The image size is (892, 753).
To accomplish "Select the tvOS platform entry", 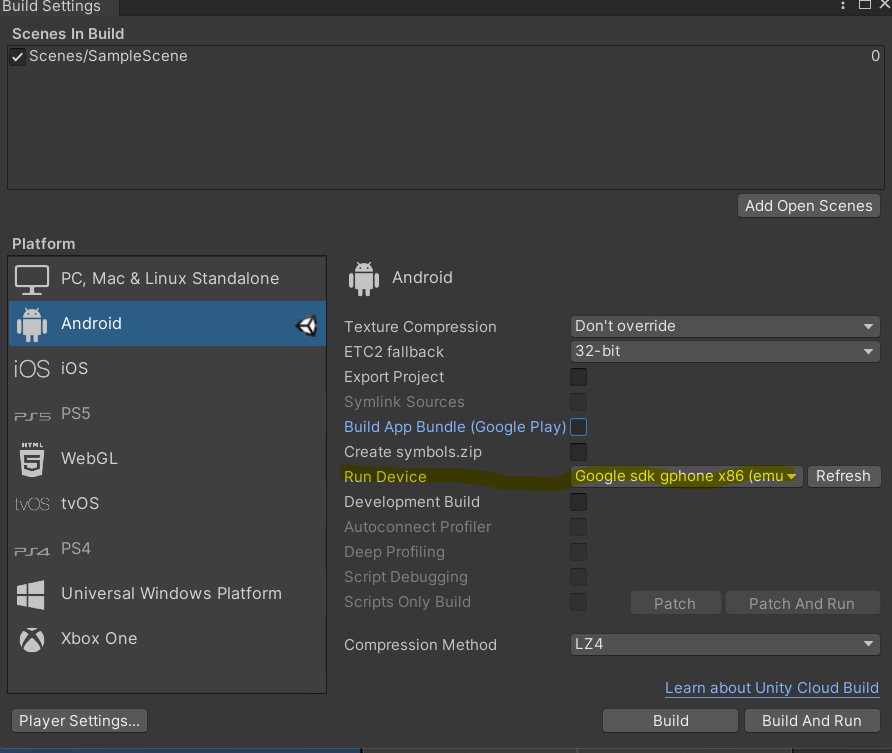I will click(x=167, y=504).
